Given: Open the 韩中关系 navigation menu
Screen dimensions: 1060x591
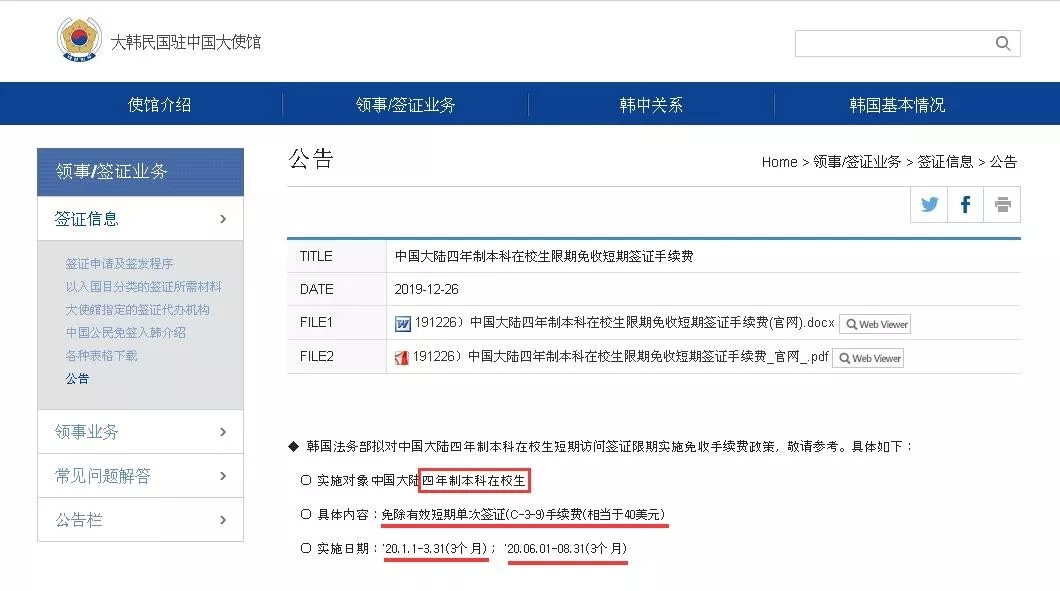Looking at the screenshot, I should point(651,104).
